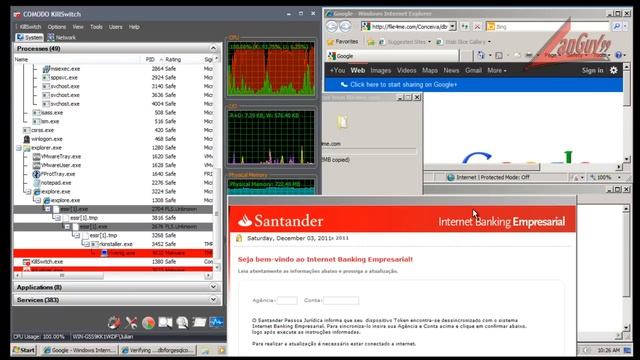
Task: Click the folder icon in file copy dialog
Action: [x=342, y=122]
